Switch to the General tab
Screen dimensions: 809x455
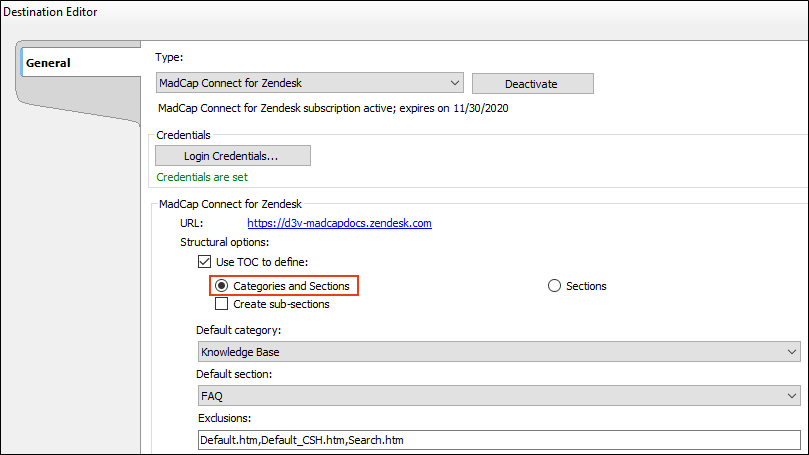click(x=48, y=63)
